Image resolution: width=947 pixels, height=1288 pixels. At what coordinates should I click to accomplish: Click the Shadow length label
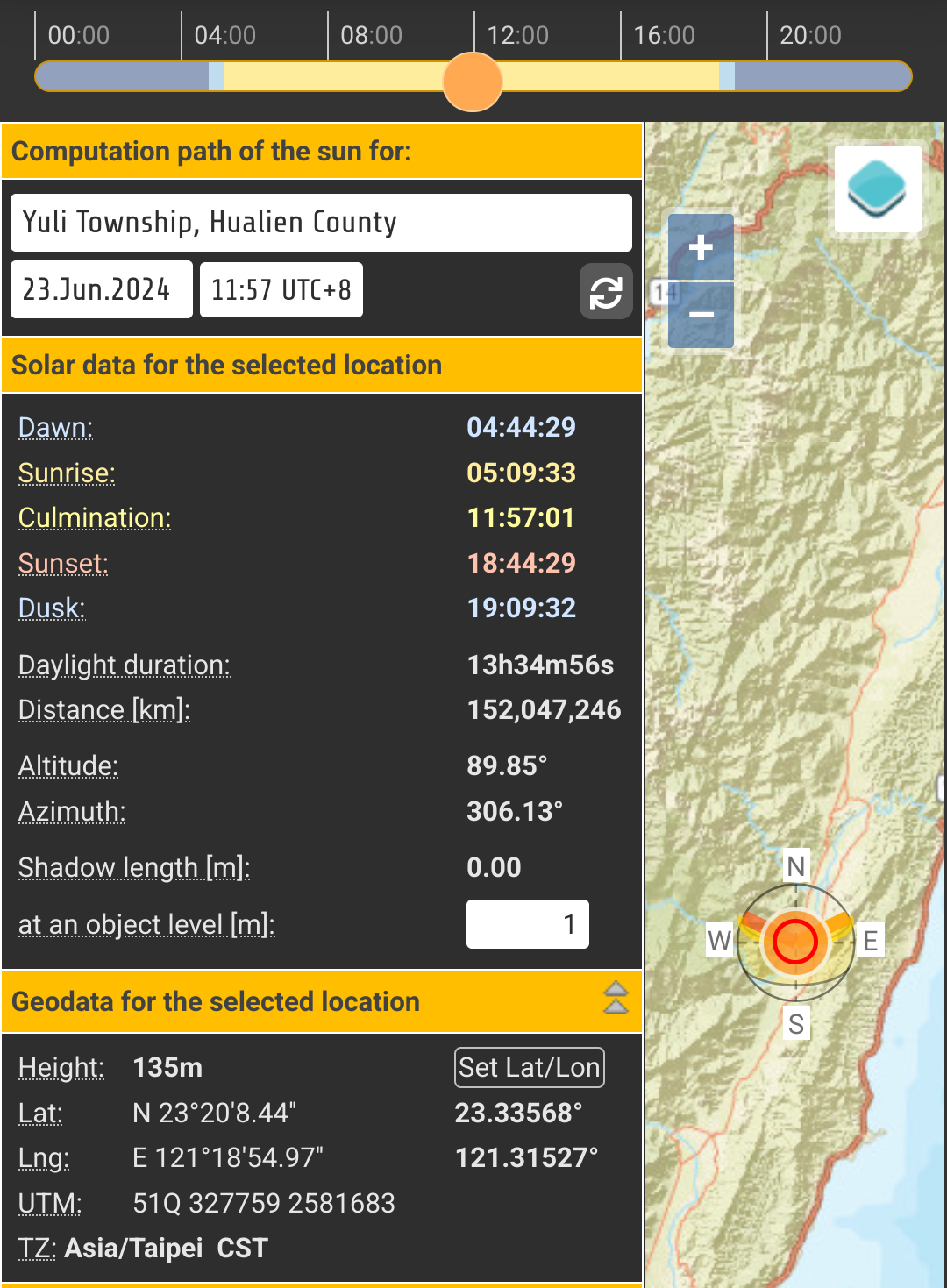click(x=134, y=868)
